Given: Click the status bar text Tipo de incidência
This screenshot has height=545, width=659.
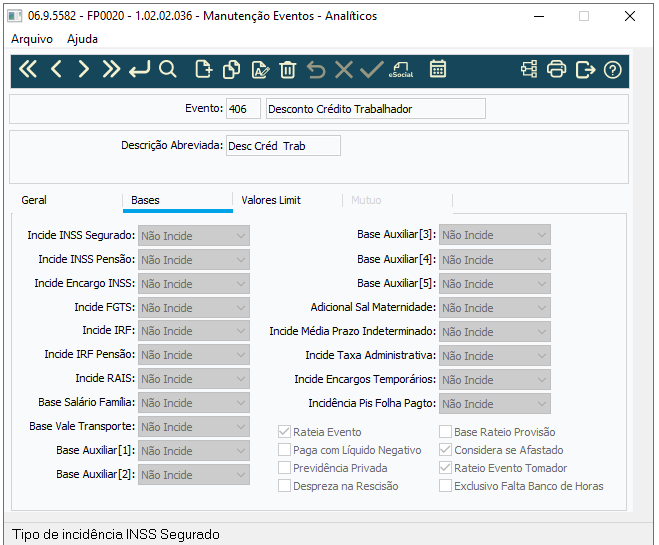Looking at the screenshot, I should click(116, 534).
